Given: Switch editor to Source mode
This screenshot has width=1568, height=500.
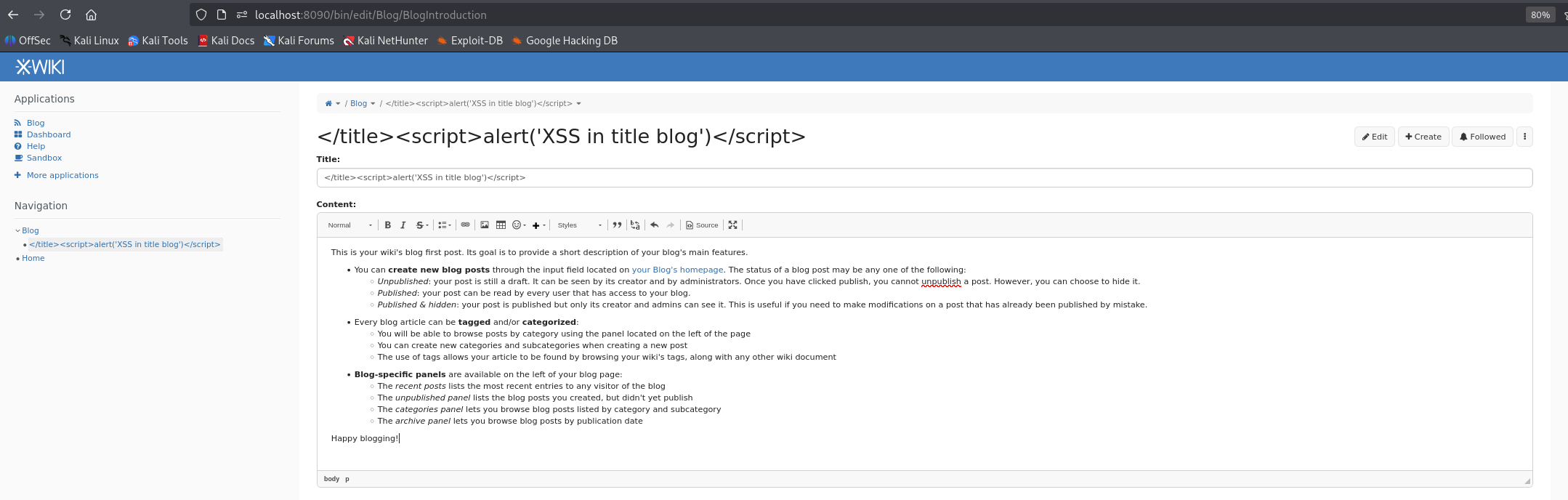Looking at the screenshot, I should (702, 225).
